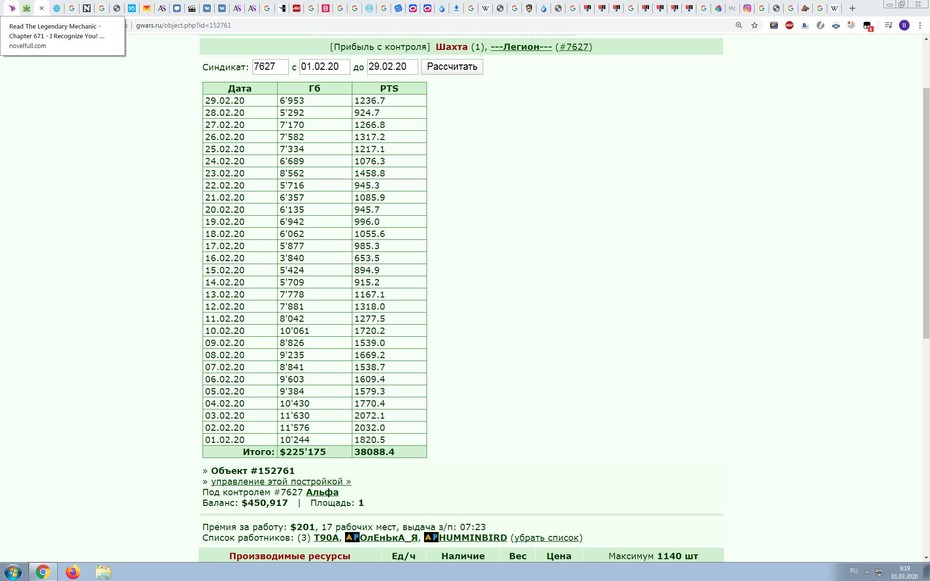Open a new browser tab
Screen dimensions: 930x581
[x=852, y=8]
